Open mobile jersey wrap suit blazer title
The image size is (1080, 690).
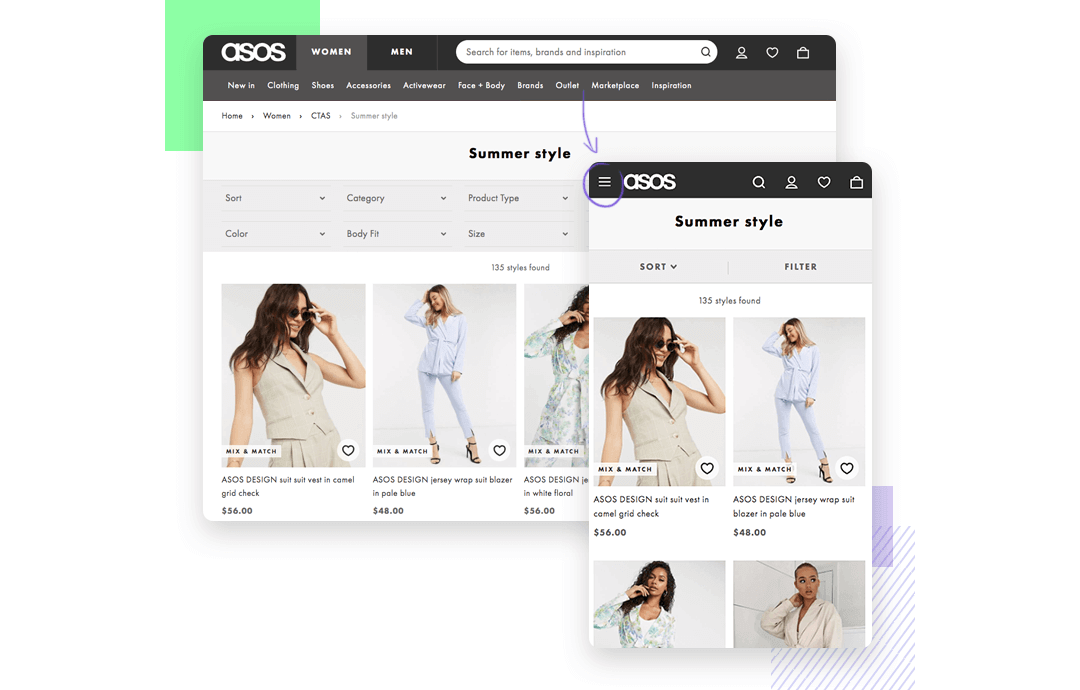(x=793, y=506)
